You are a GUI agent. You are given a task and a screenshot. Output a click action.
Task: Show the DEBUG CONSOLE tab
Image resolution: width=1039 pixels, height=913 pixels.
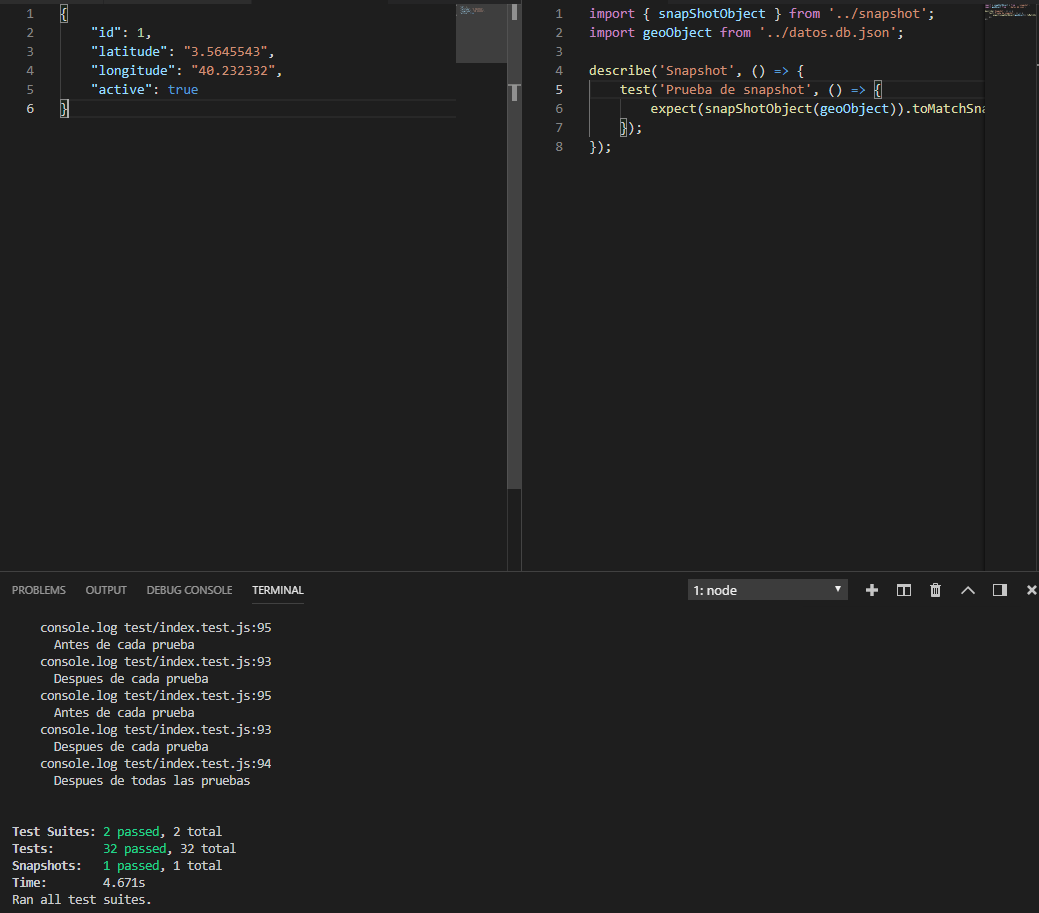coord(190,590)
